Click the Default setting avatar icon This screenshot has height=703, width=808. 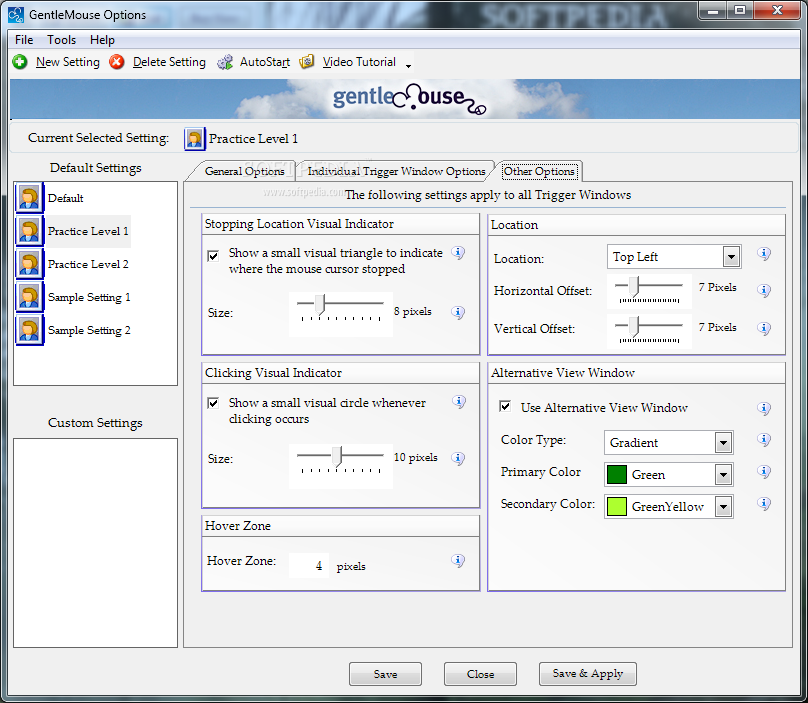point(29,198)
